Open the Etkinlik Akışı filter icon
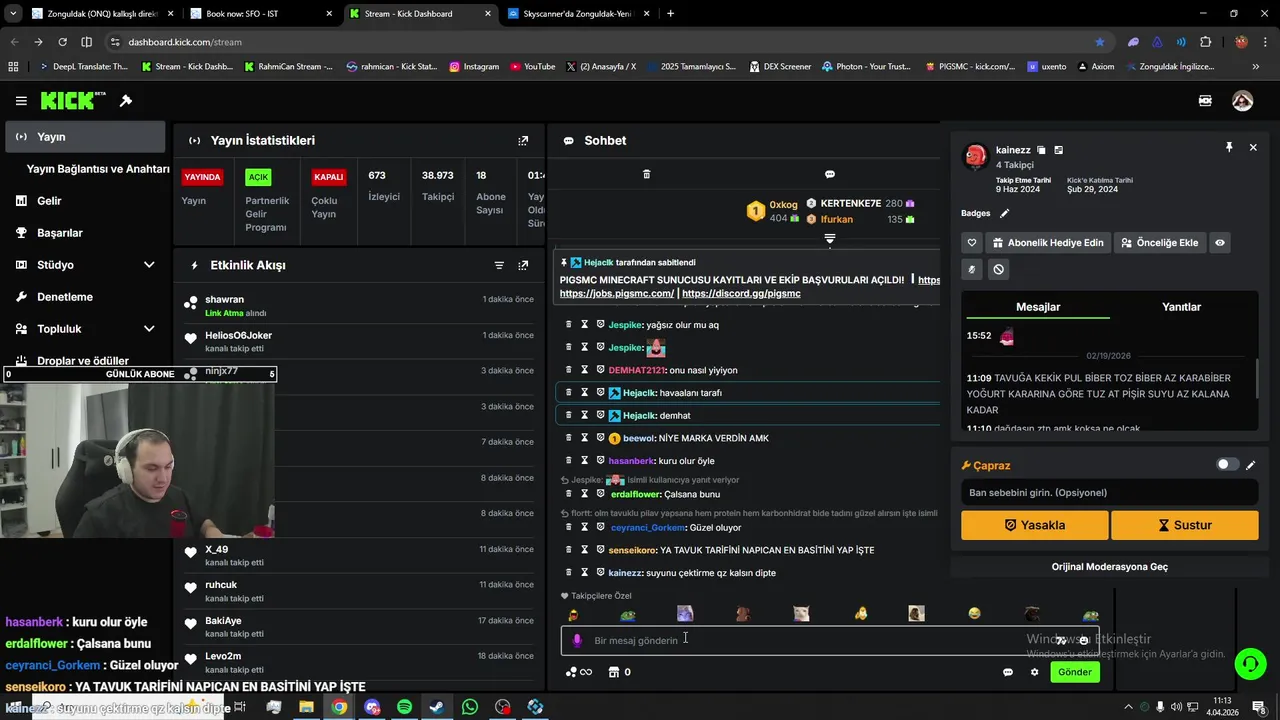This screenshot has width=1280, height=720. [x=499, y=265]
